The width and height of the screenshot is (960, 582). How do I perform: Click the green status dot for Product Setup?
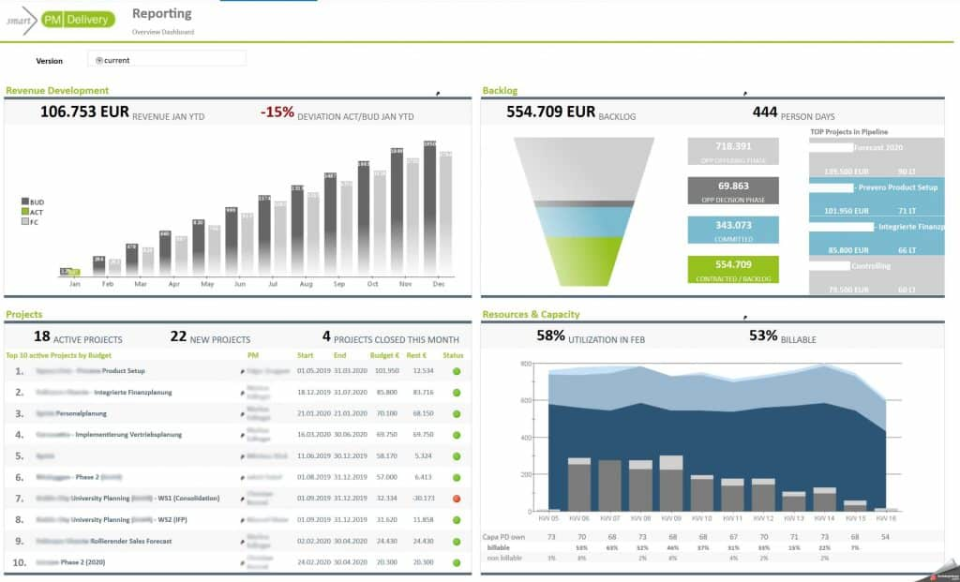pos(457,371)
